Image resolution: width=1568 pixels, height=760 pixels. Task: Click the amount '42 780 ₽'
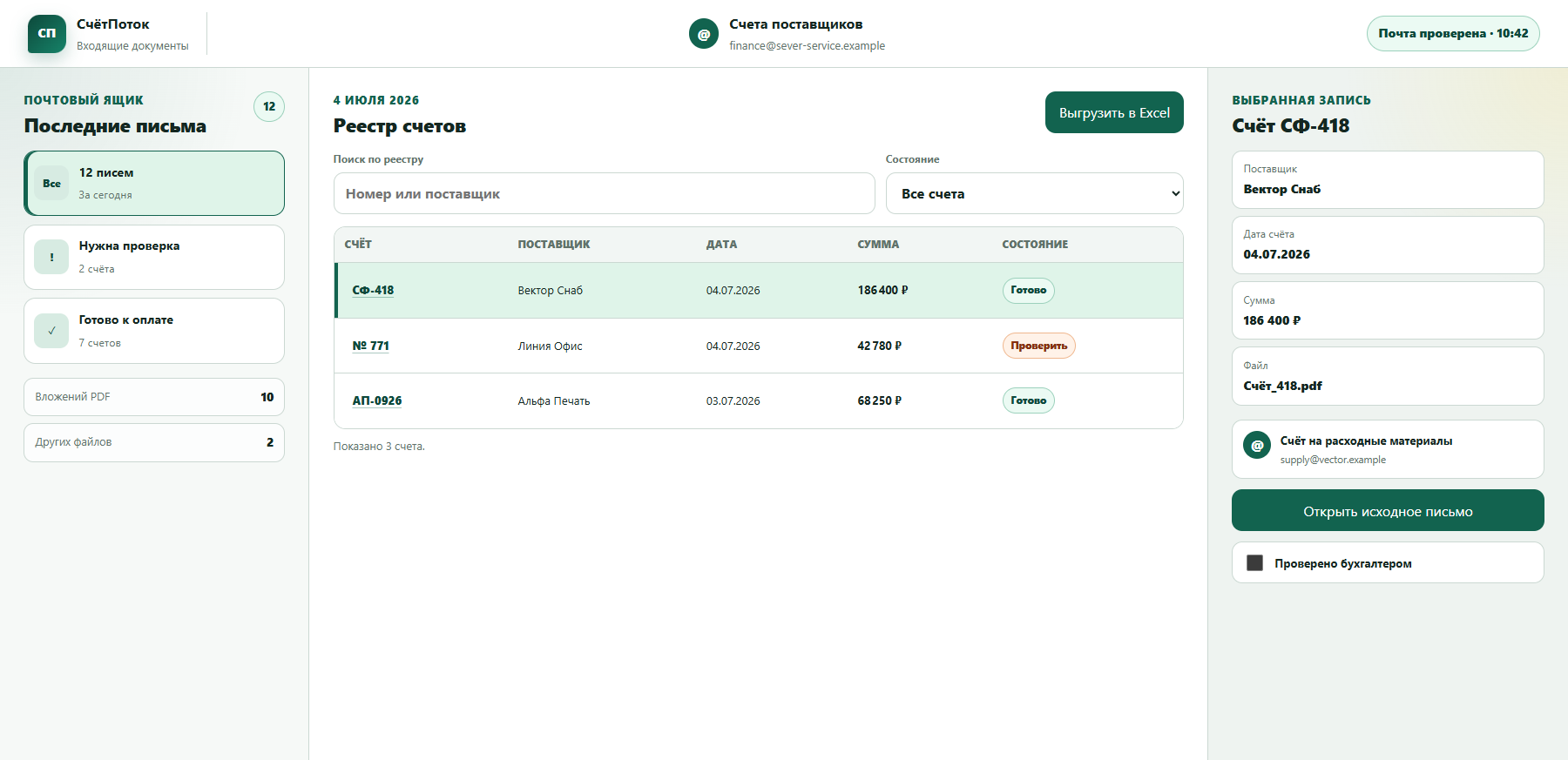pos(880,346)
